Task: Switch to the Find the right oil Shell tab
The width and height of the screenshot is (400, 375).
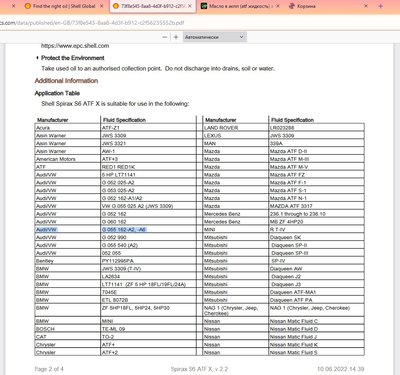Action: point(64,6)
